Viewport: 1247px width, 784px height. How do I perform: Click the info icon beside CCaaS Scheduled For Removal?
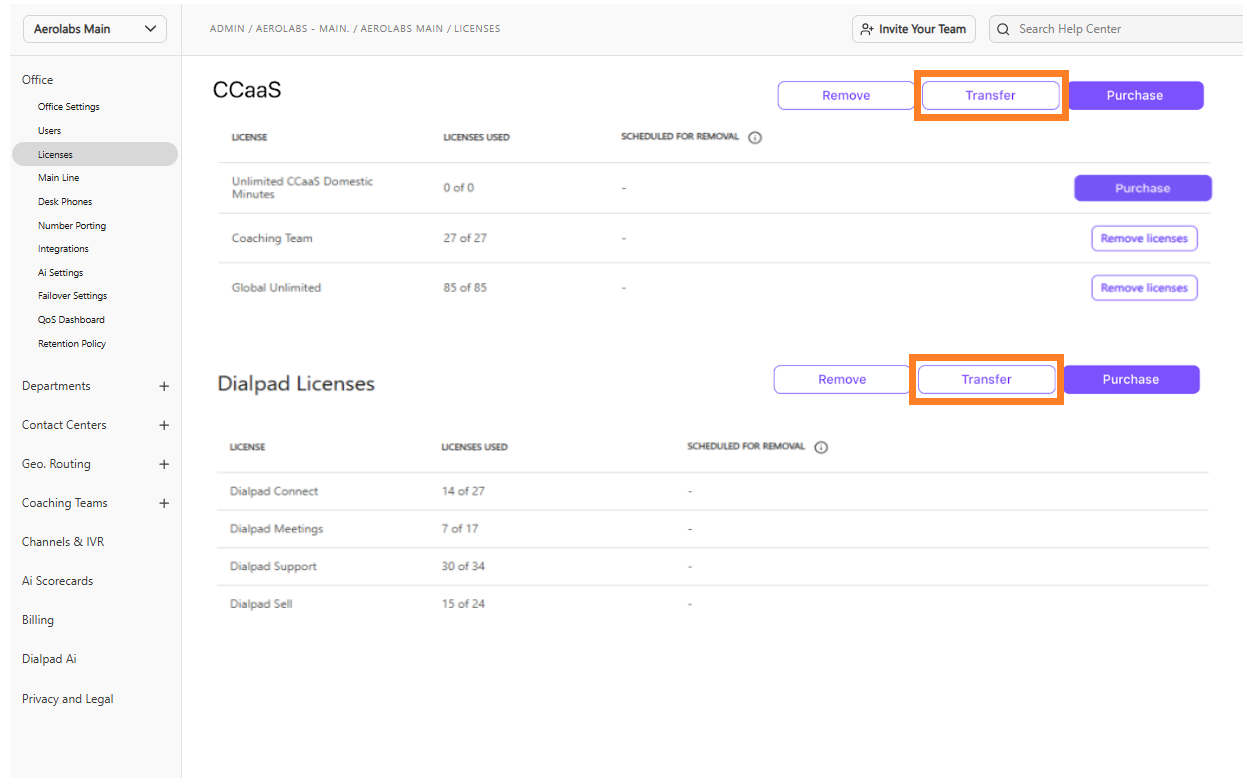point(755,138)
